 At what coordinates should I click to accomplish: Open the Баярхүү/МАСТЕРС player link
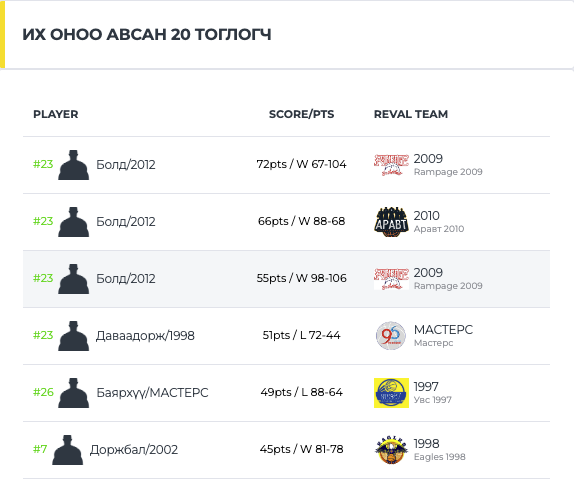point(152,393)
